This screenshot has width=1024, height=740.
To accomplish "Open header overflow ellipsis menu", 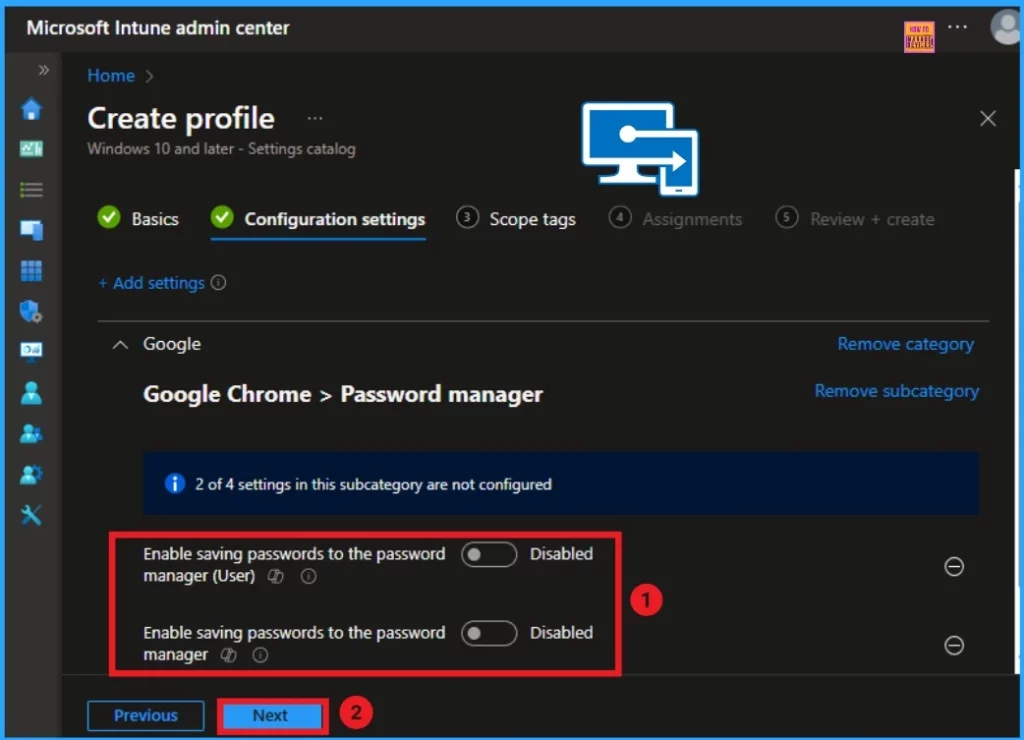I will [957, 27].
